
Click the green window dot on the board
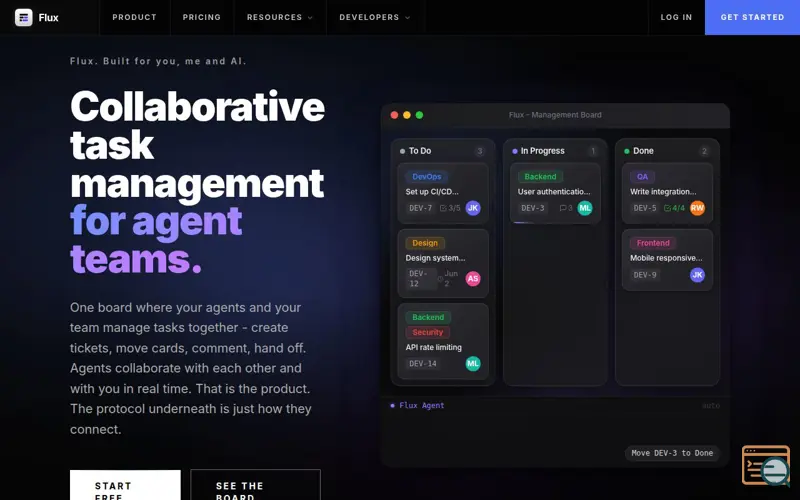tap(419, 115)
